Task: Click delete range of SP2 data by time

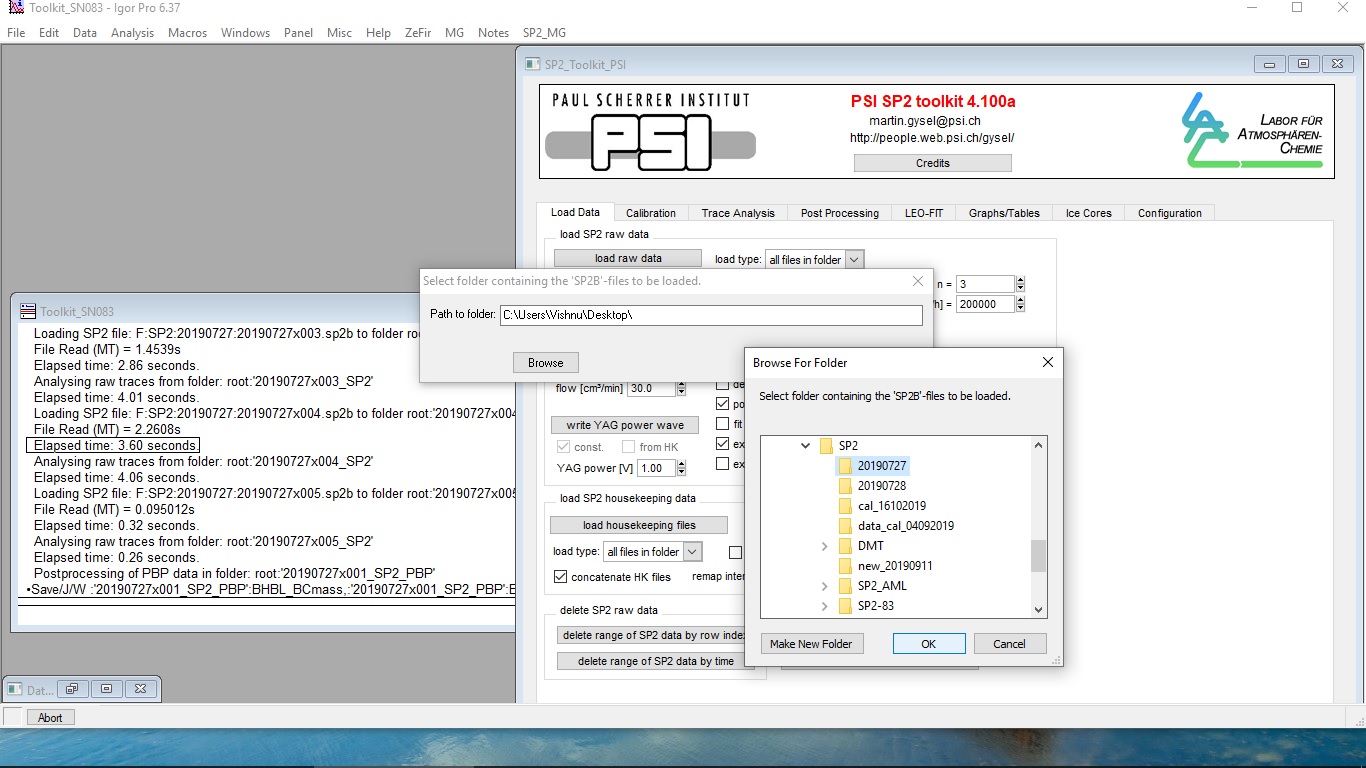Action: 656,661
